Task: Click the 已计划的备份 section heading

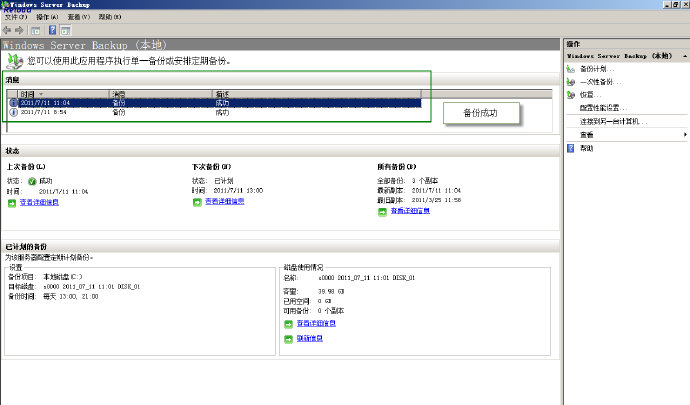Action: [26, 247]
